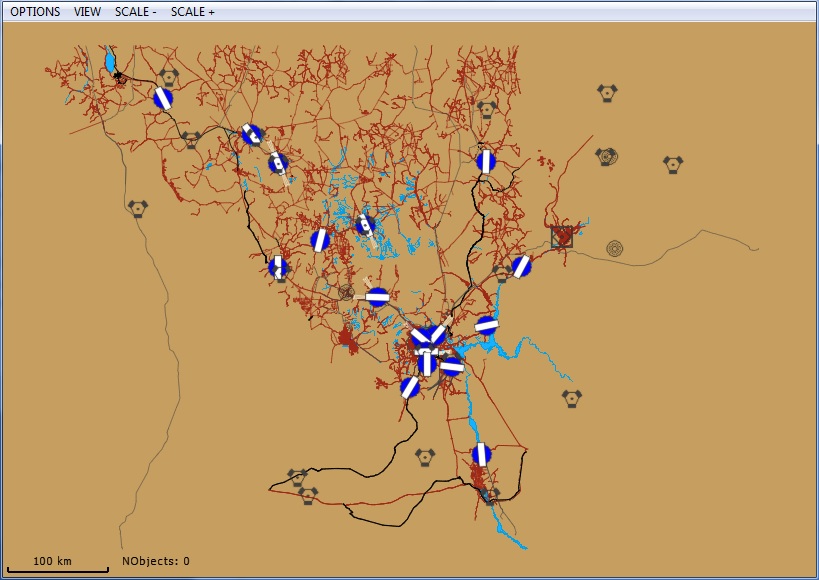Click blue vertical-bar runway marker in the upper right
This screenshot has height=580, width=819.
point(486,161)
